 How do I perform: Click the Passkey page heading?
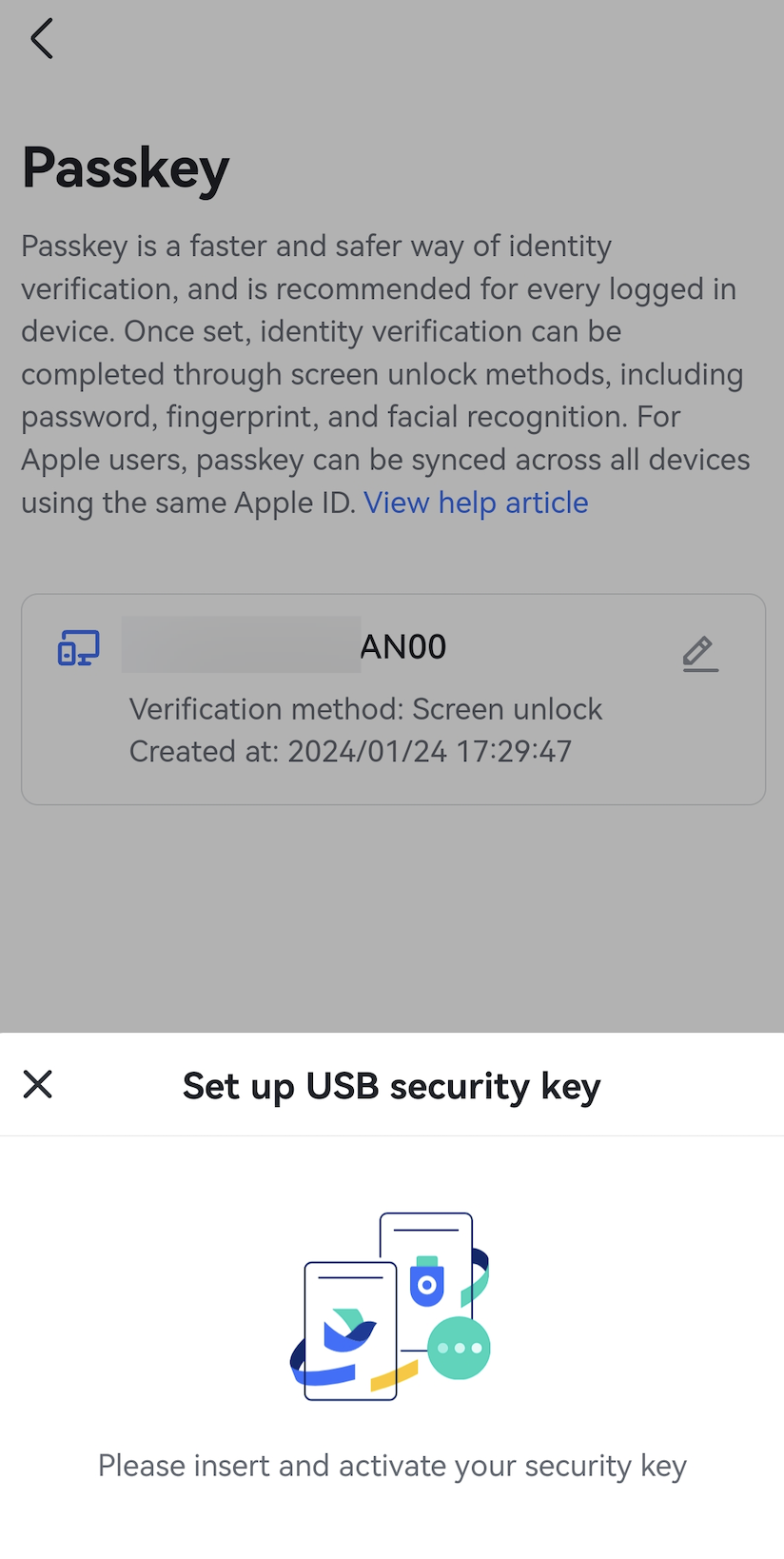126,168
